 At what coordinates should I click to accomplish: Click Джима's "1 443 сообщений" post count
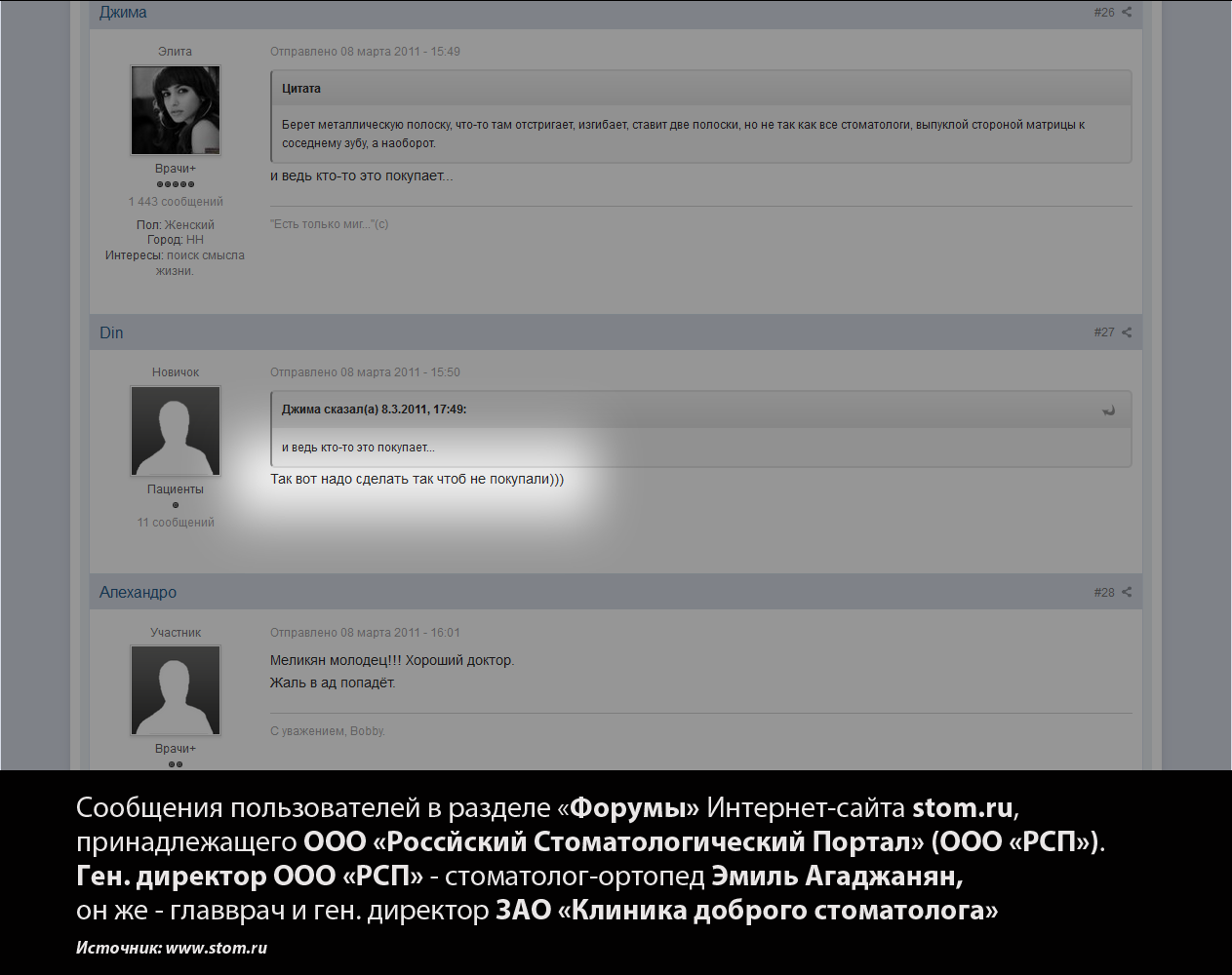tap(176, 202)
